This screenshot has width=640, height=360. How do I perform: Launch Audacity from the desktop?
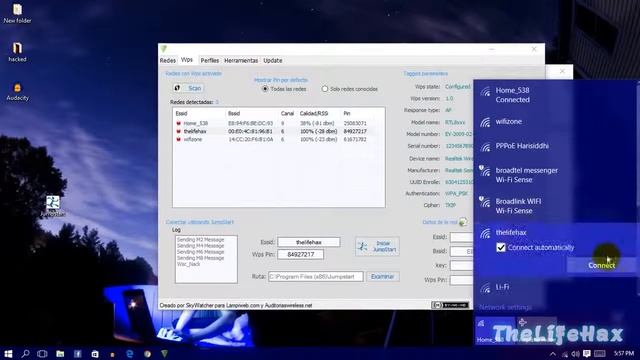(x=17, y=91)
